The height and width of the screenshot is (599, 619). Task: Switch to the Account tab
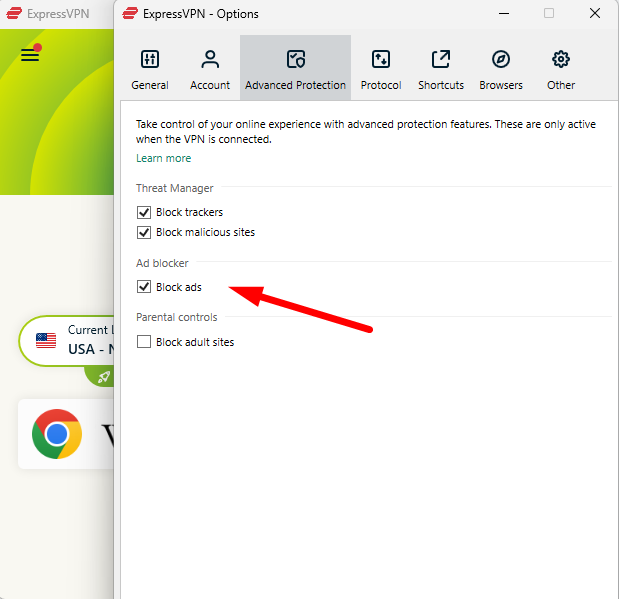(x=210, y=69)
